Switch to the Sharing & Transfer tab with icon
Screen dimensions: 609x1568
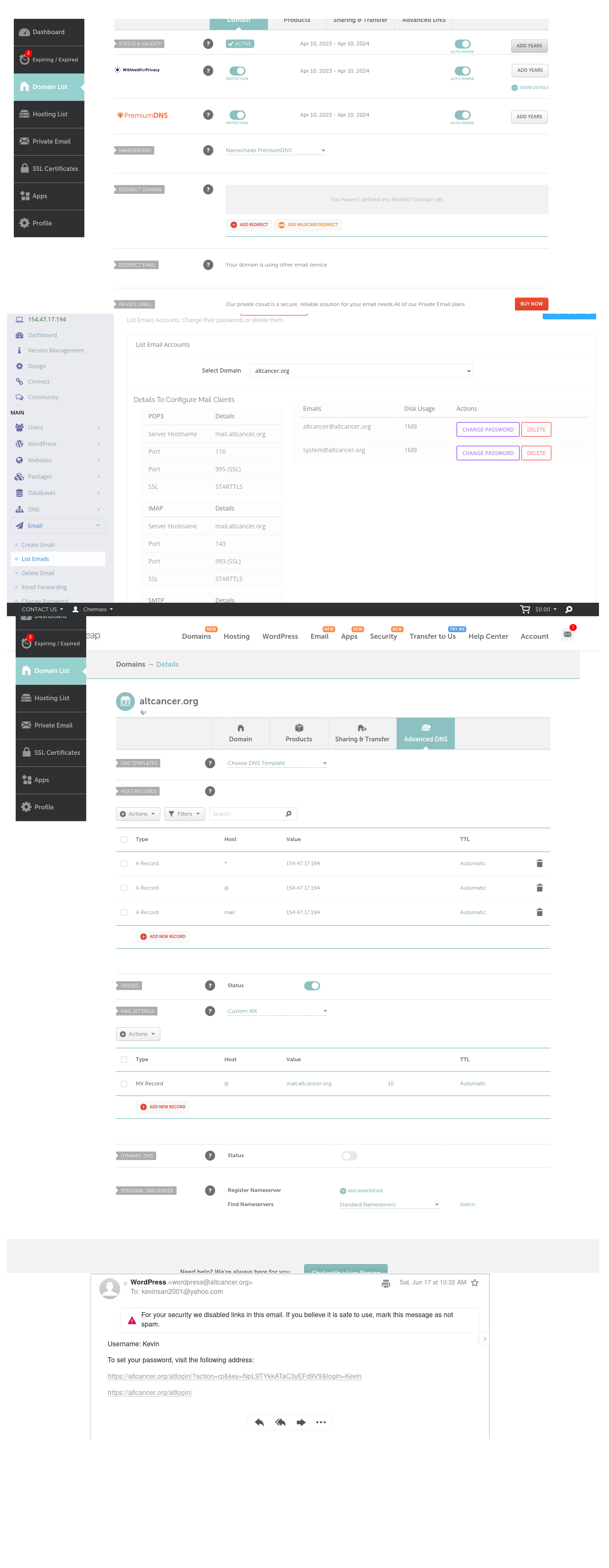click(x=362, y=734)
